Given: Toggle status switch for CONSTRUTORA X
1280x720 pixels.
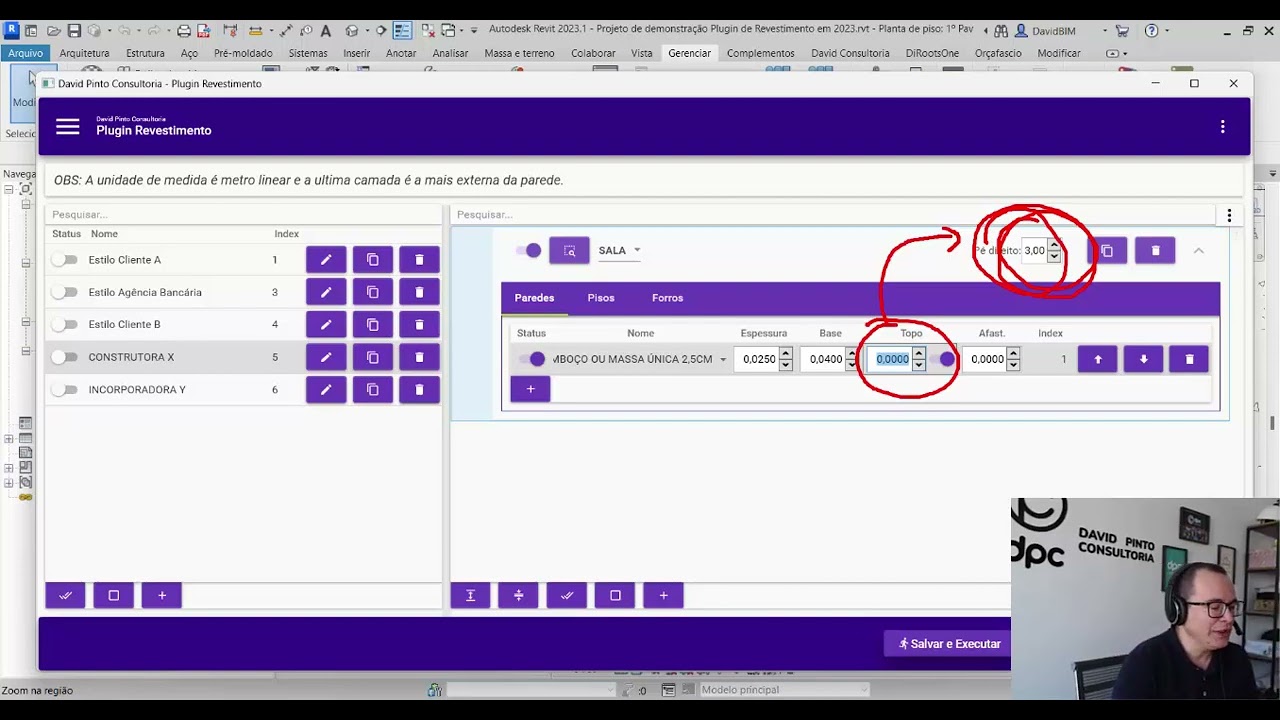Looking at the screenshot, I should coord(64,357).
